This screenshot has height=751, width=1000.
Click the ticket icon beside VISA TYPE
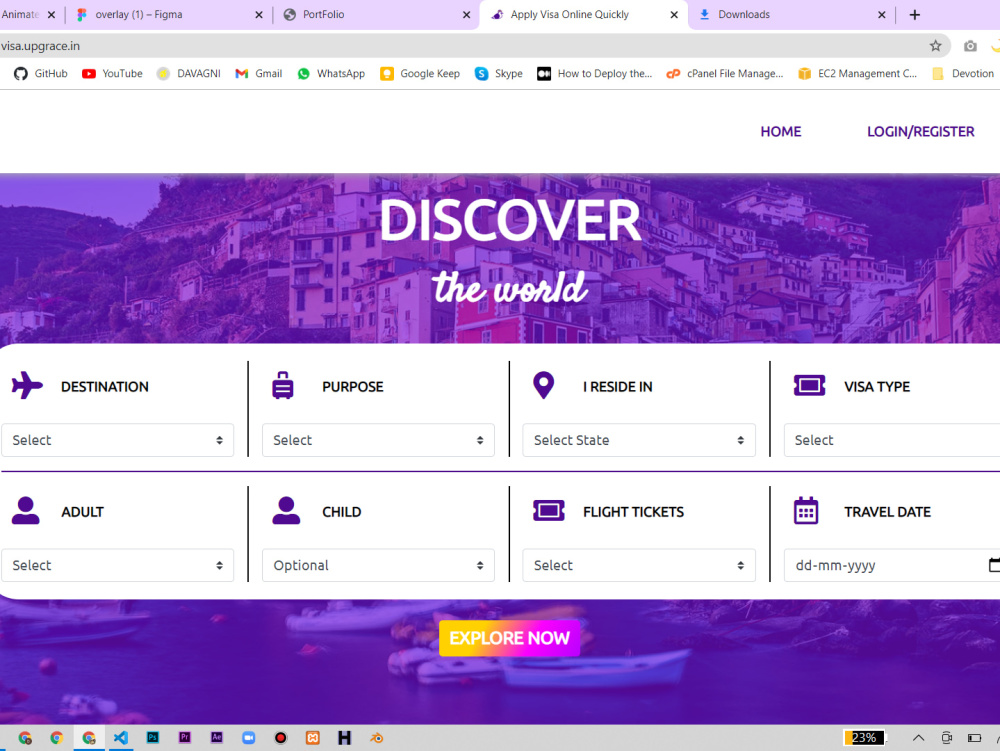tap(809, 385)
